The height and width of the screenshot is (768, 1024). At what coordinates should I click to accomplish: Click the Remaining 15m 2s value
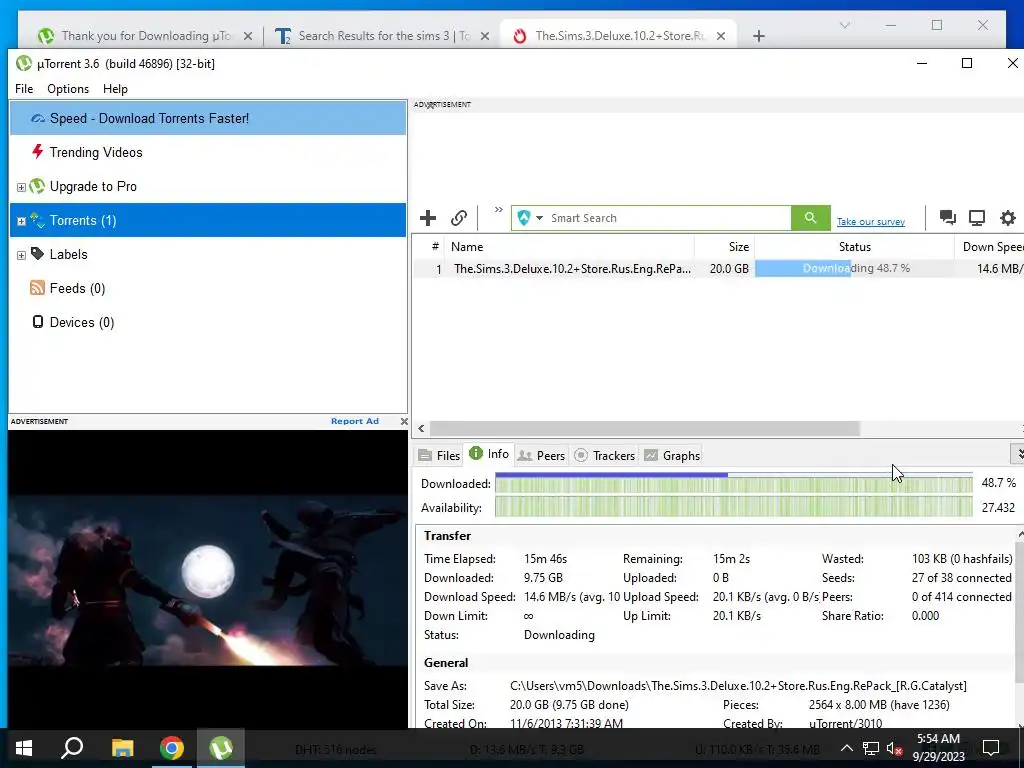click(x=731, y=559)
